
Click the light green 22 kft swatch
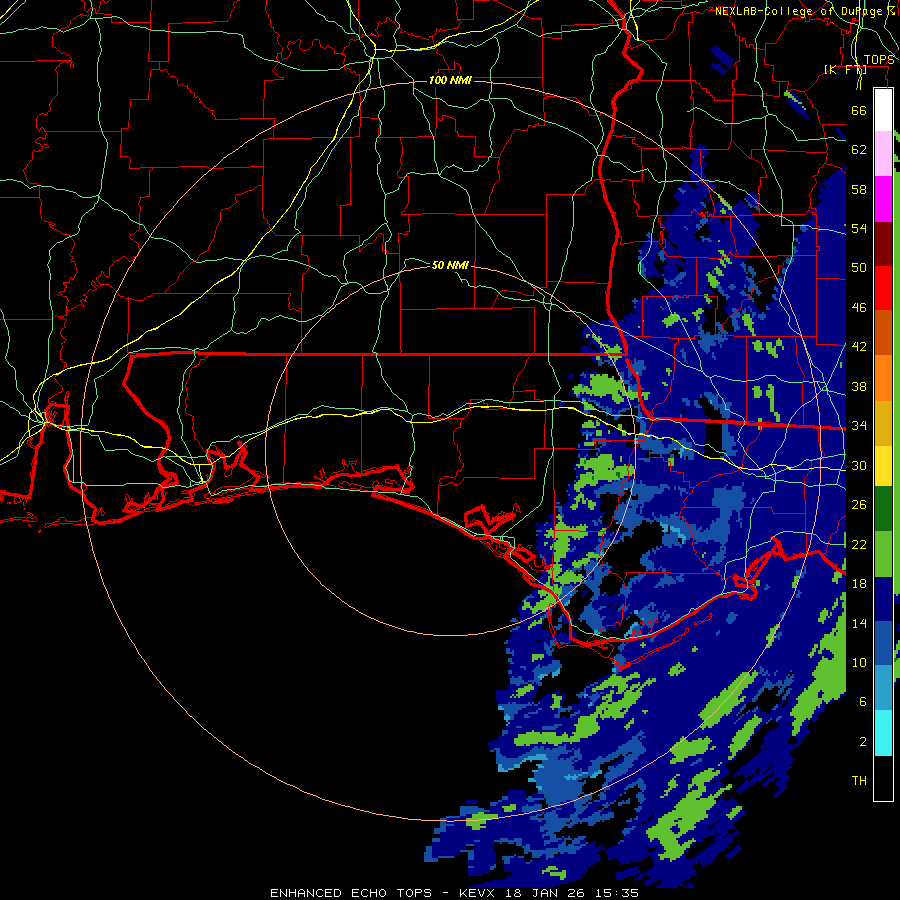[883, 554]
